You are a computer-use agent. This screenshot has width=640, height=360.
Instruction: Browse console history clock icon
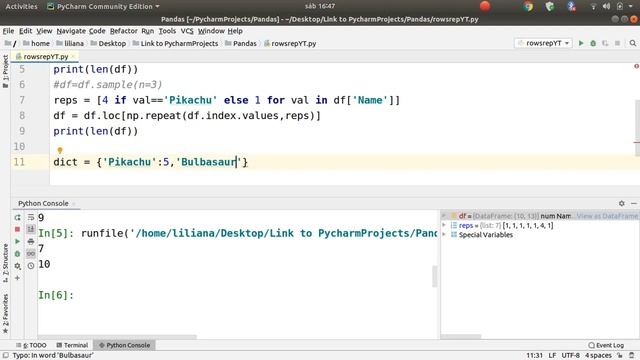[31, 266]
